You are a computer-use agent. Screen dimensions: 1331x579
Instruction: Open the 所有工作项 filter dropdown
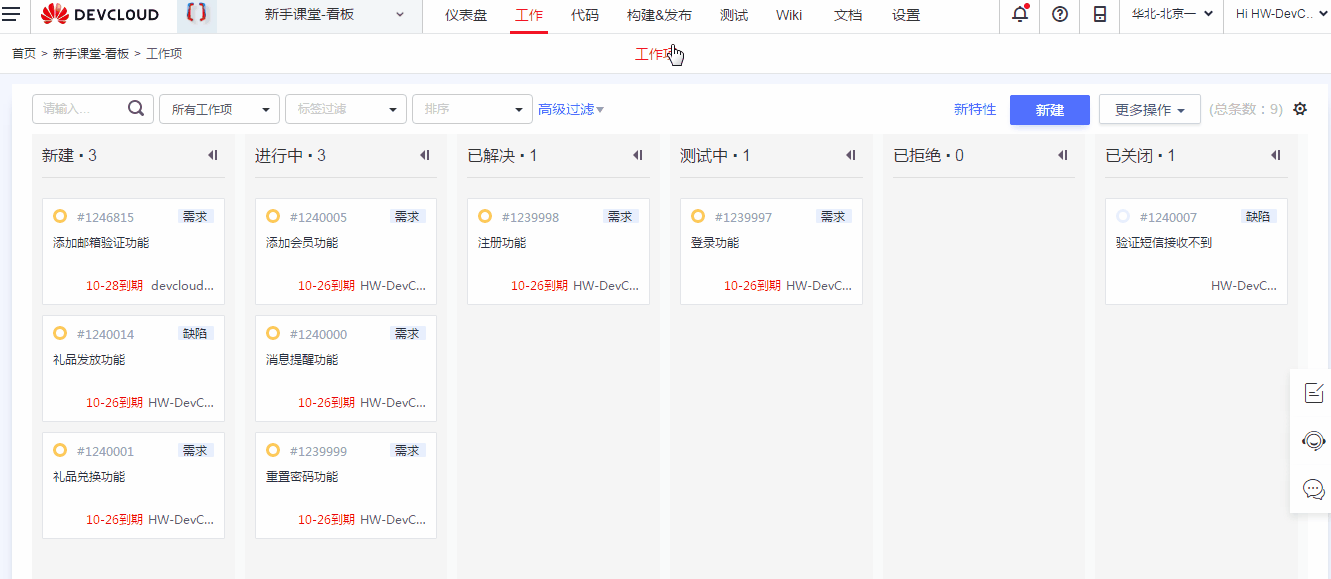[x=219, y=108]
